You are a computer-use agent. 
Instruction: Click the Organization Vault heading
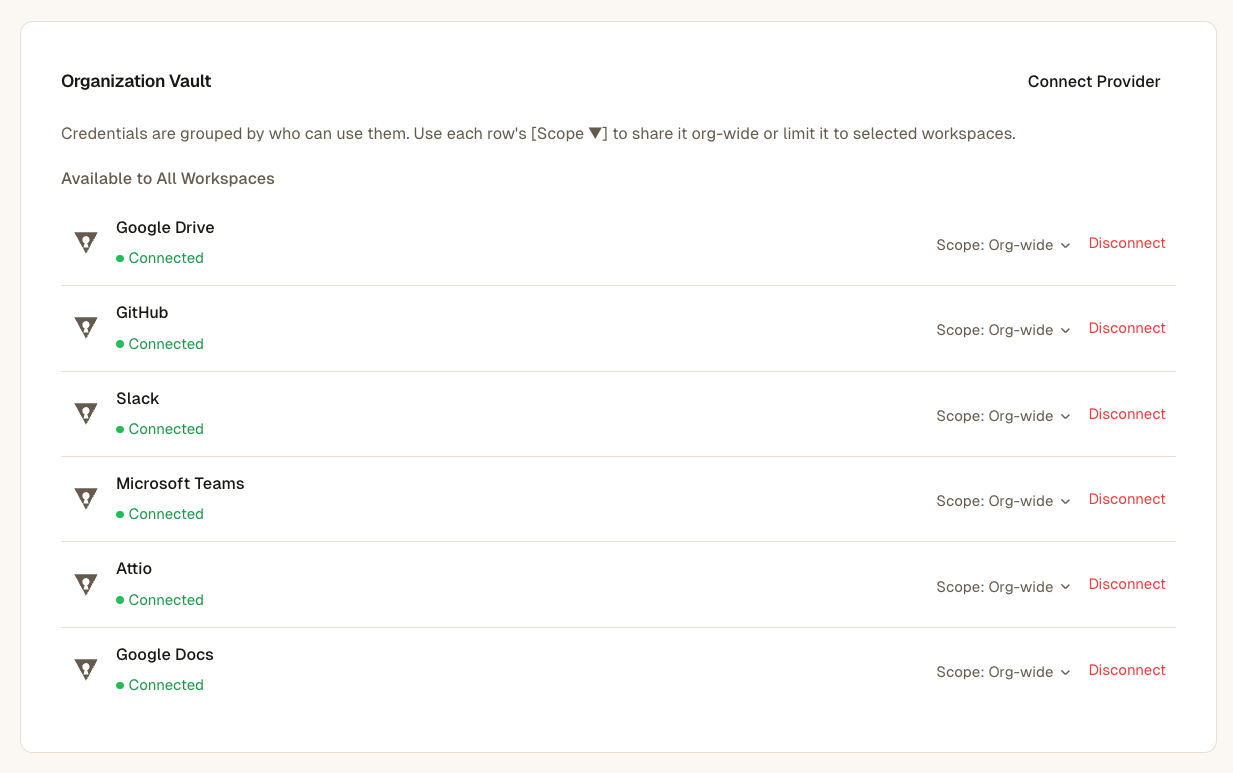point(136,82)
